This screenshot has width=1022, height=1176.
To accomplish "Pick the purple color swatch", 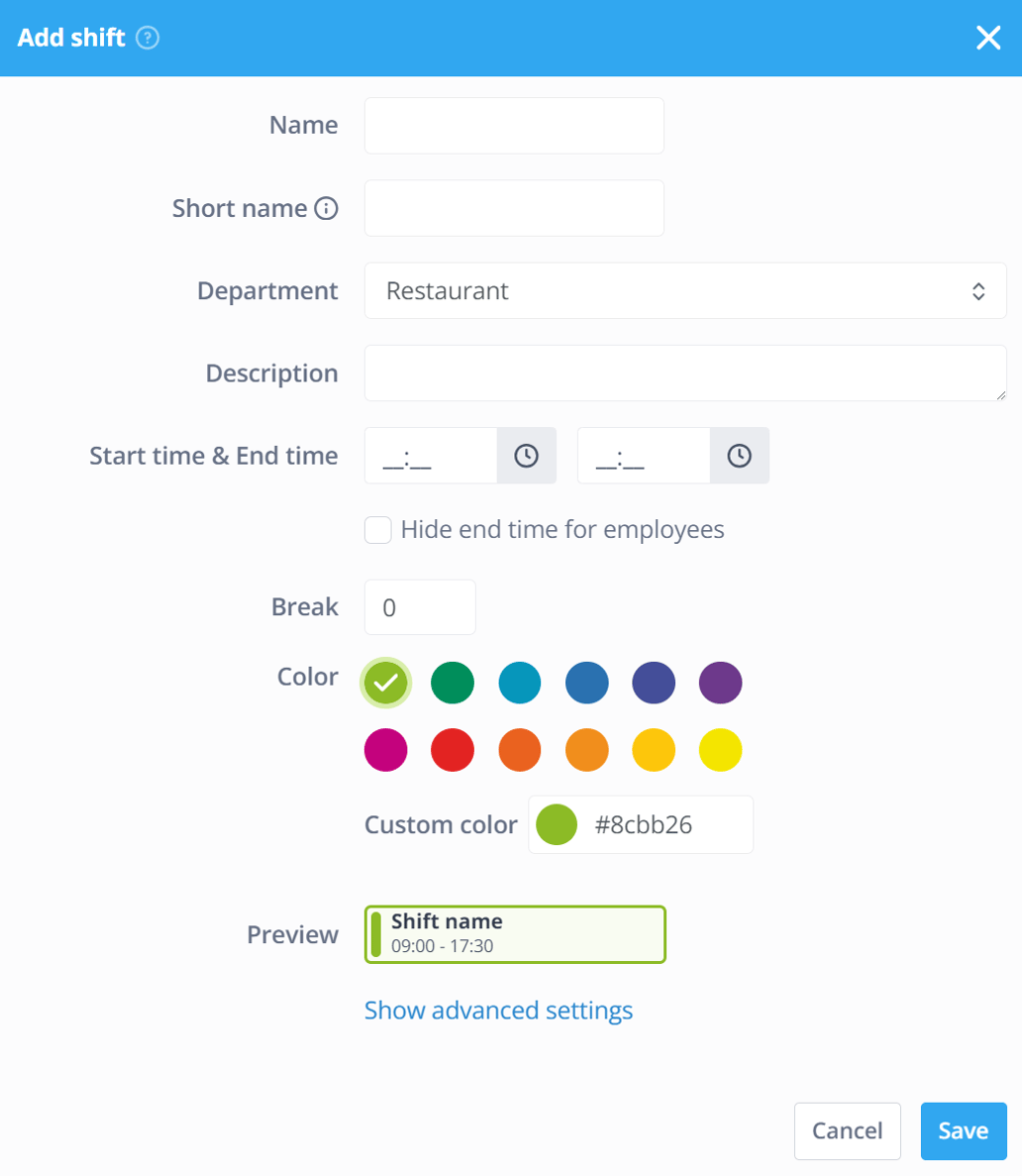I will point(721,683).
